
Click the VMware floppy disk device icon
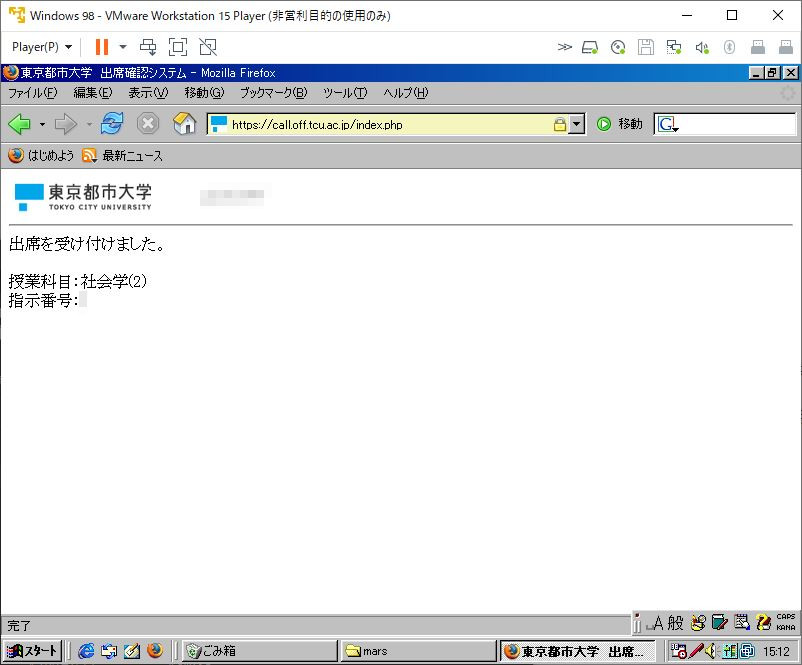[645, 48]
